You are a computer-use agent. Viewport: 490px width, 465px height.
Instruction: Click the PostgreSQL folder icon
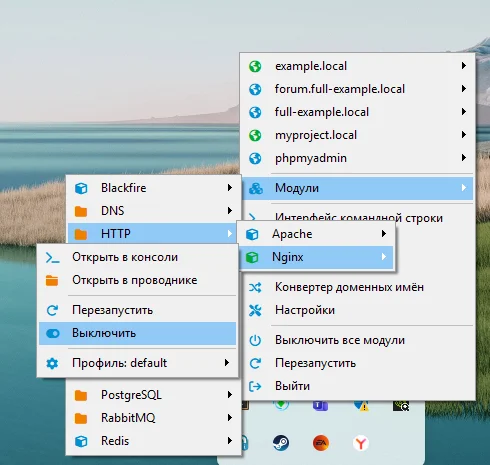pos(81,395)
